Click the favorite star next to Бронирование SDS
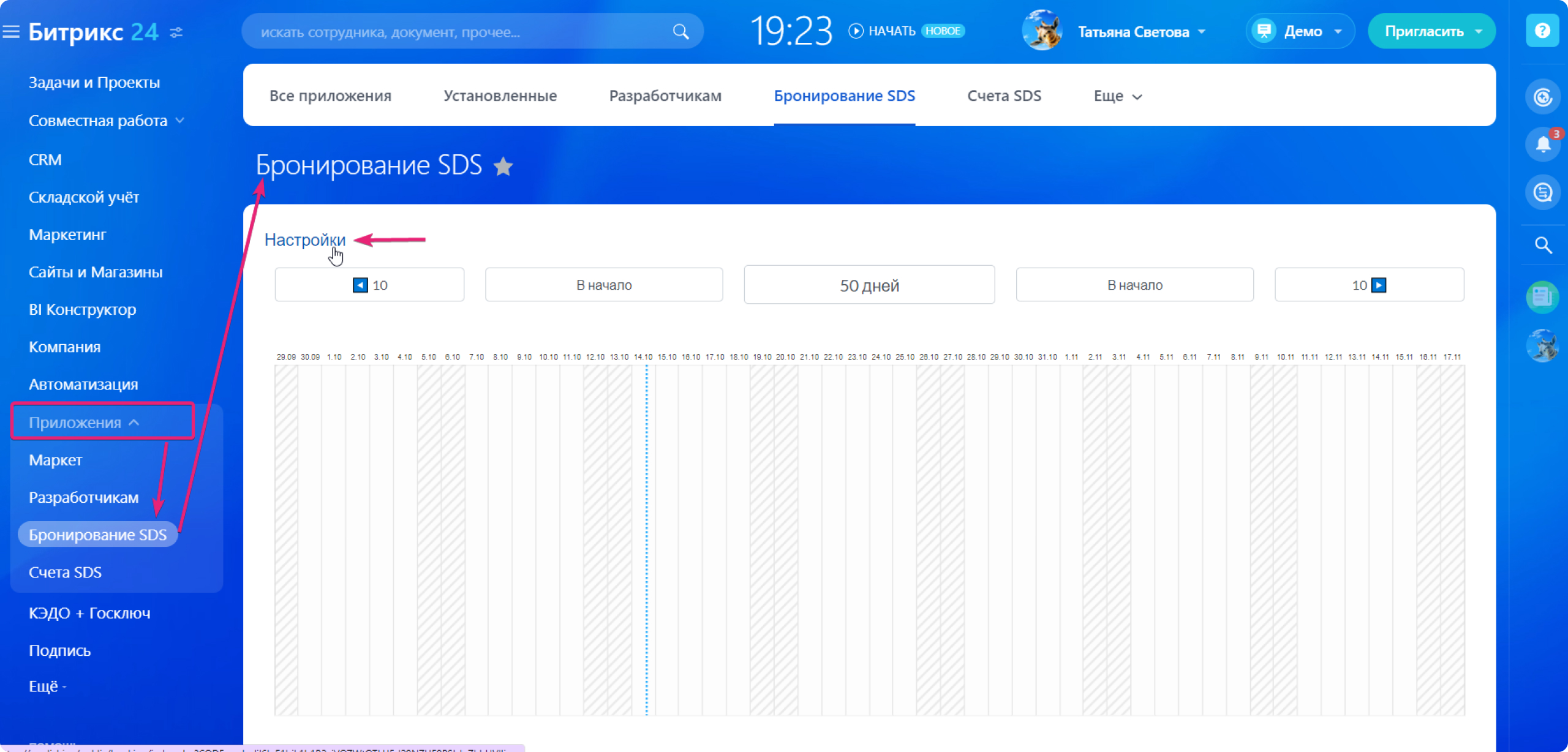1568x752 pixels. pyautogui.click(x=503, y=166)
